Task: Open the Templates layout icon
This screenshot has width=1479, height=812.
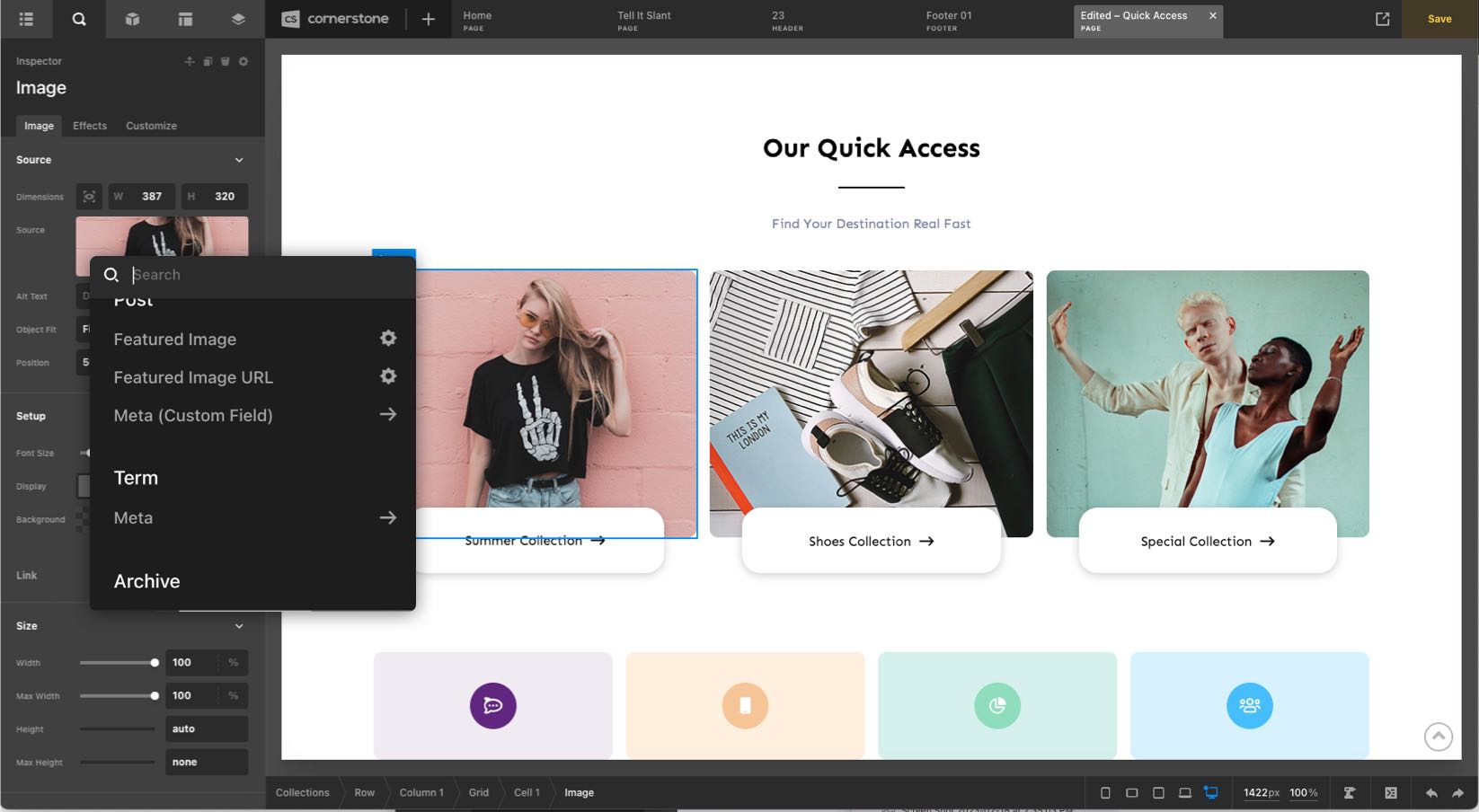Action: [185, 19]
